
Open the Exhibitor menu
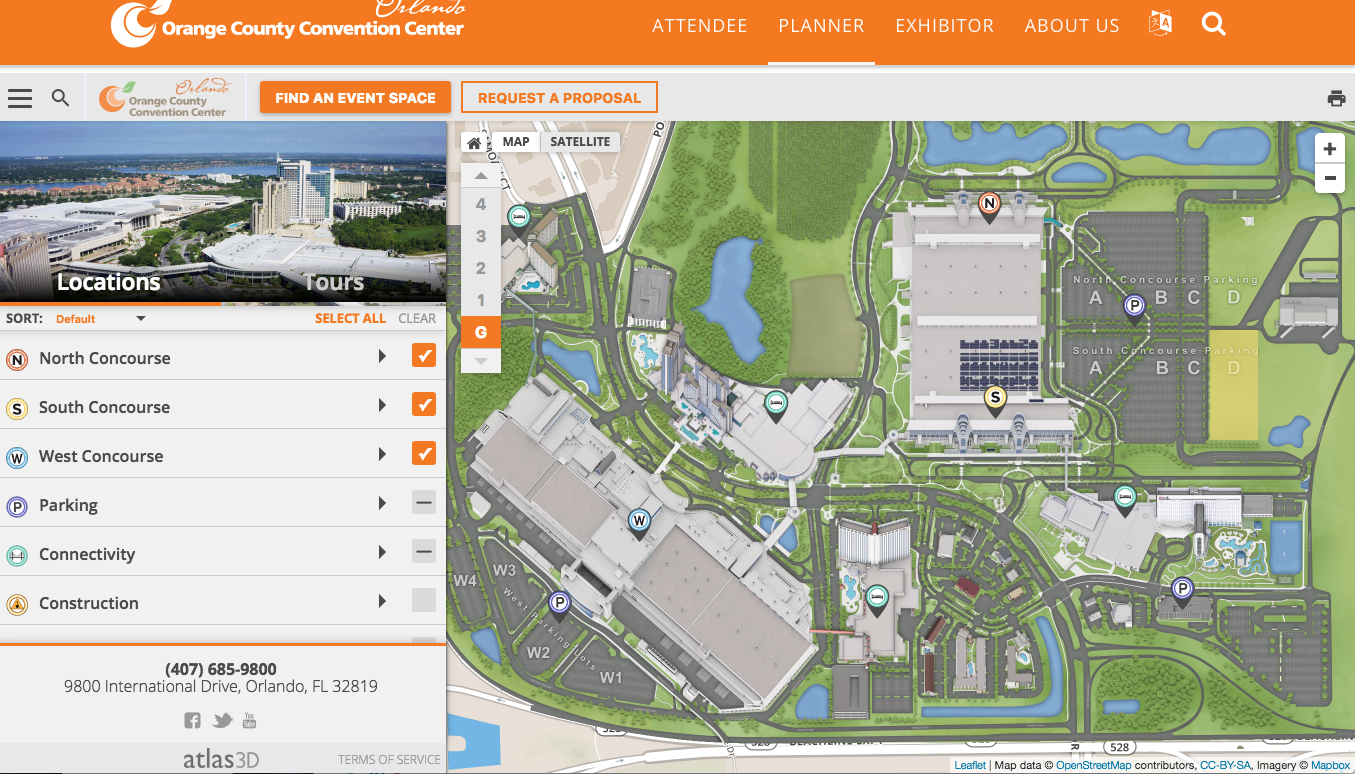point(945,26)
